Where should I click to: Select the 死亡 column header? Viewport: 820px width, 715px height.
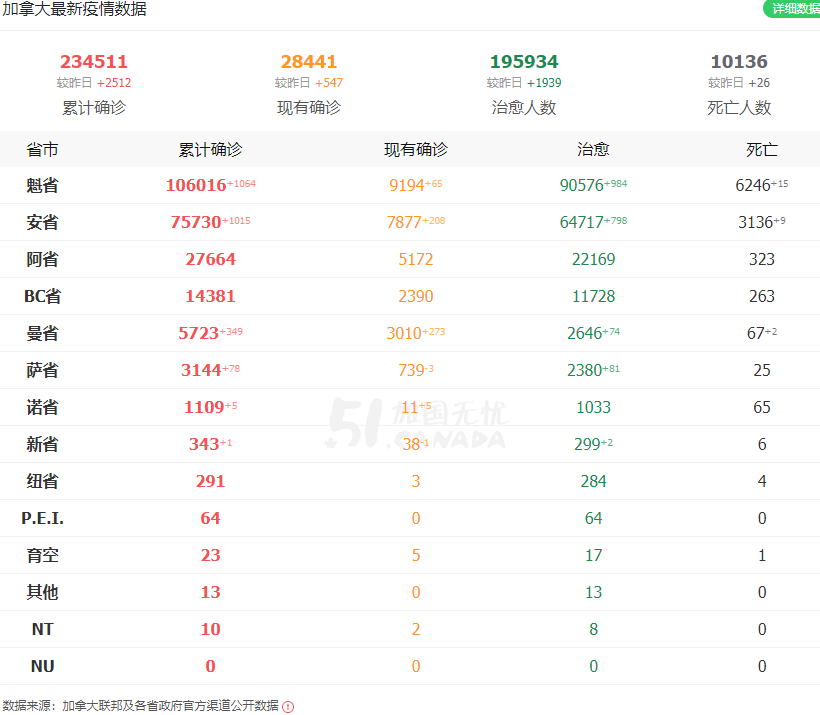(761, 150)
